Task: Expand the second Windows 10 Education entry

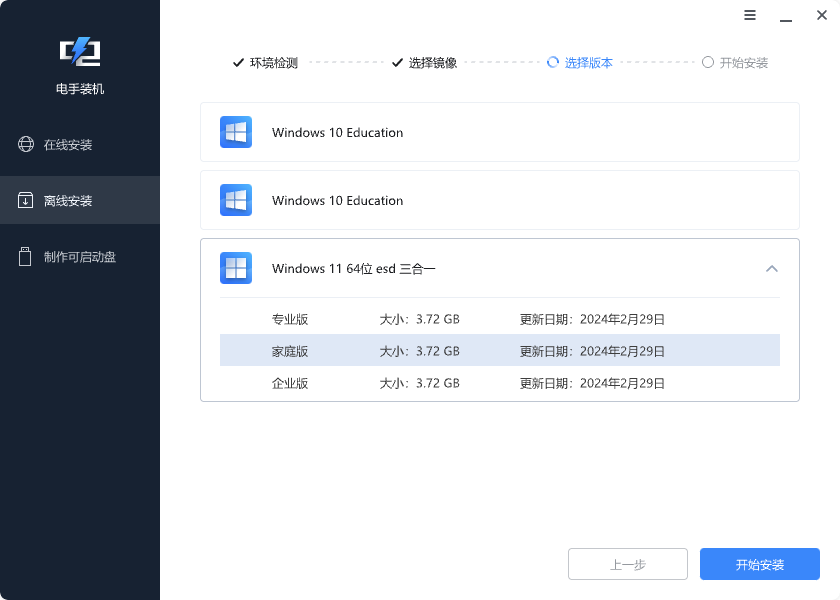Action: click(500, 200)
